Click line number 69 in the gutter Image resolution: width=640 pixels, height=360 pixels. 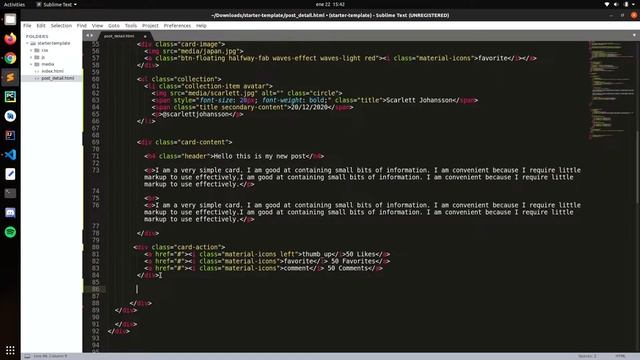[x=96, y=142]
